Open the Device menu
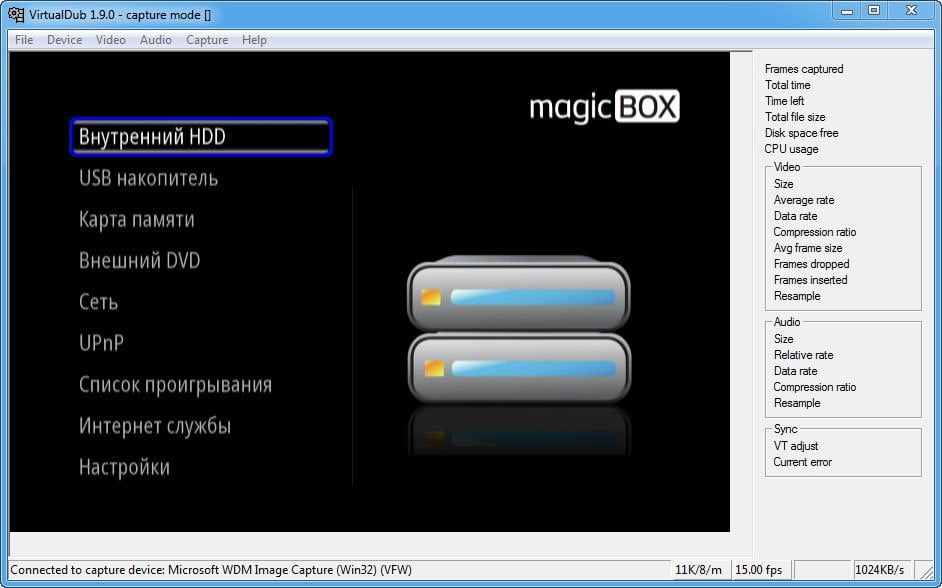This screenshot has height=588, width=942. click(x=64, y=40)
